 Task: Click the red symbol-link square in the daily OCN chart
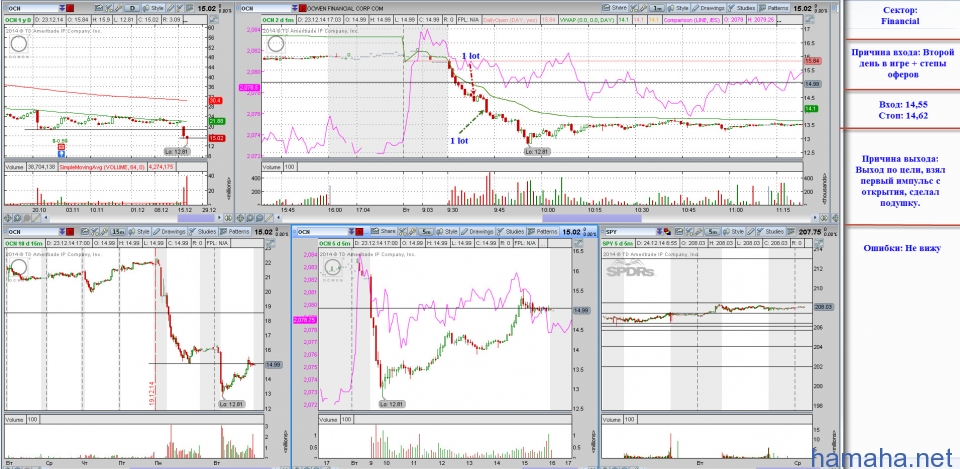(70, 8)
